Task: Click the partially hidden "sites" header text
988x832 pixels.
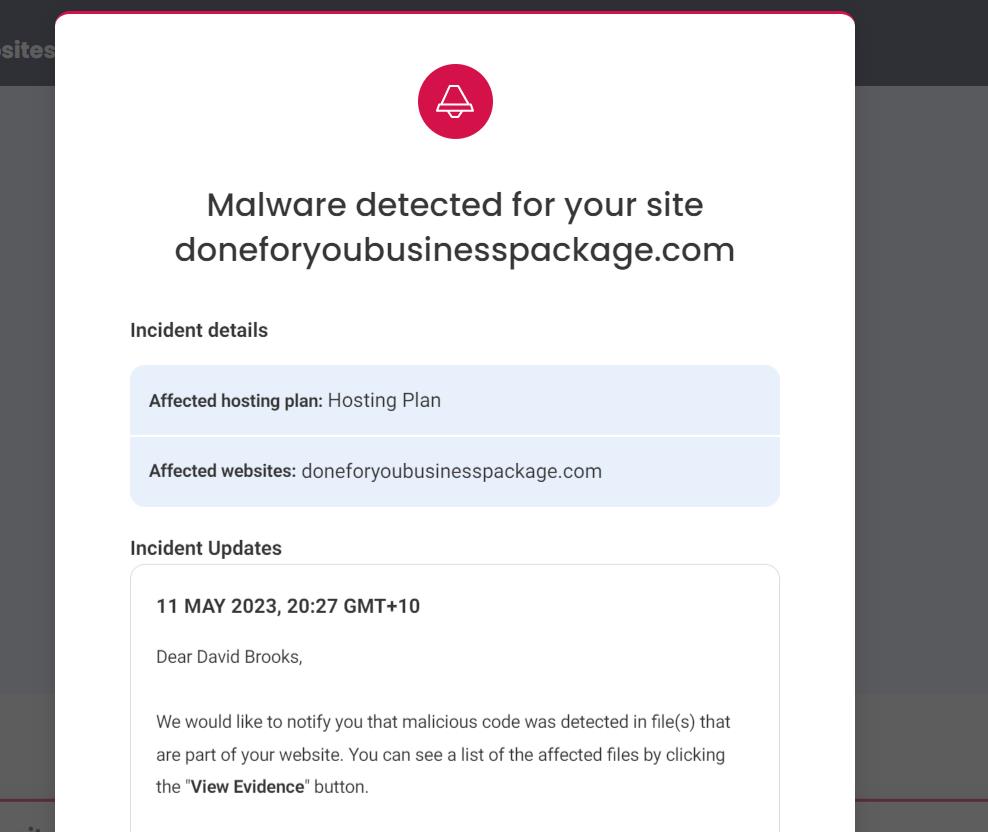Action: point(27,50)
